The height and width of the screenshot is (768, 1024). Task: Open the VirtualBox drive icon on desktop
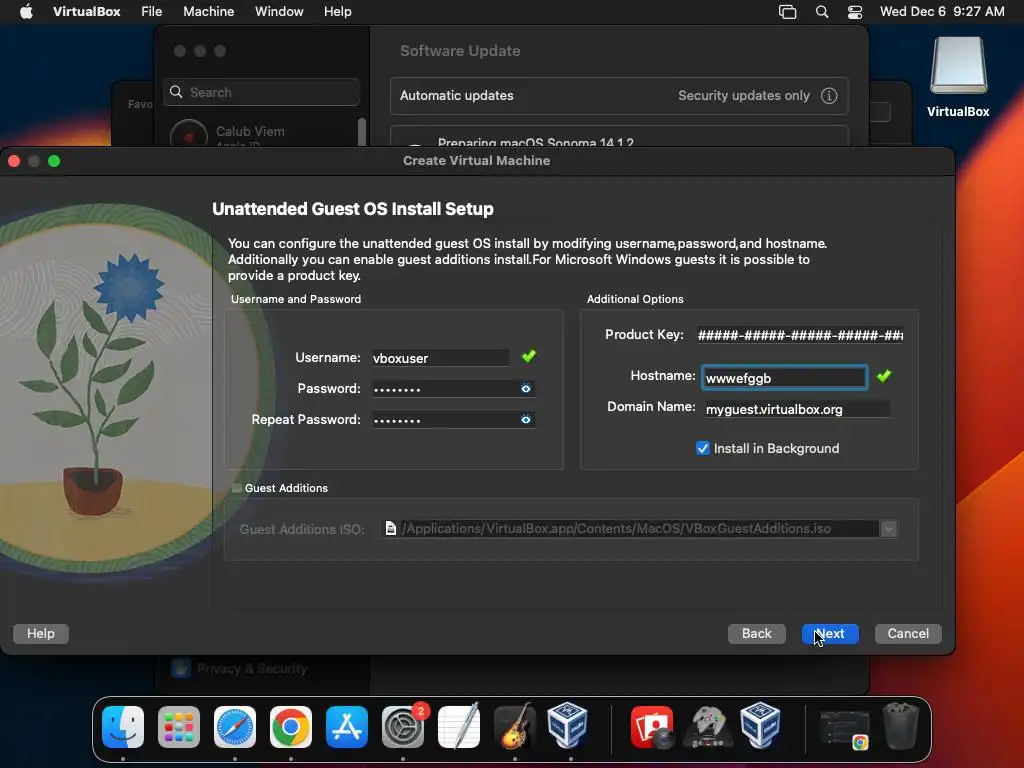(x=958, y=77)
